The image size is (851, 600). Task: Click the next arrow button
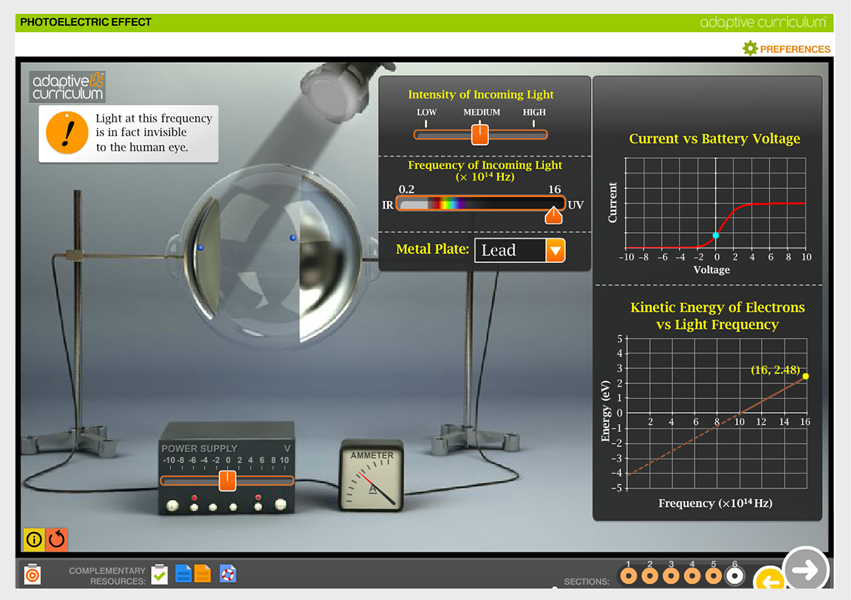click(x=805, y=569)
